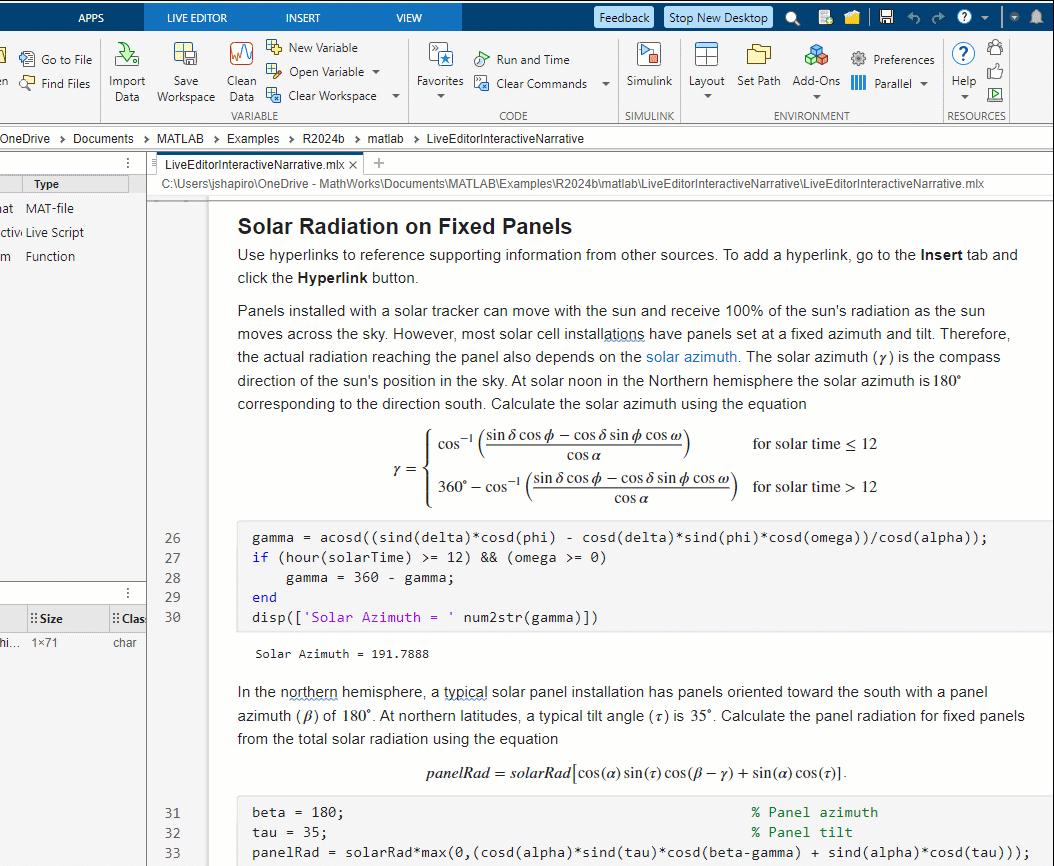Switch to the INSERT ribbon tab

click(x=302, y=16)
